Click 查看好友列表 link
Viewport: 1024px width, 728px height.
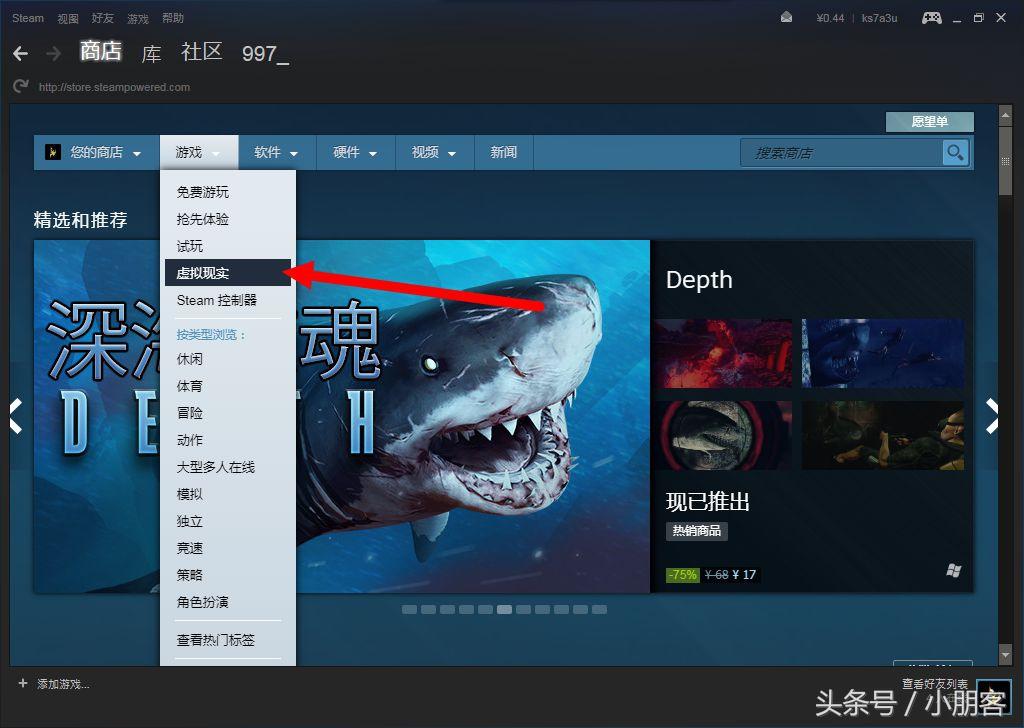point(935,684)
